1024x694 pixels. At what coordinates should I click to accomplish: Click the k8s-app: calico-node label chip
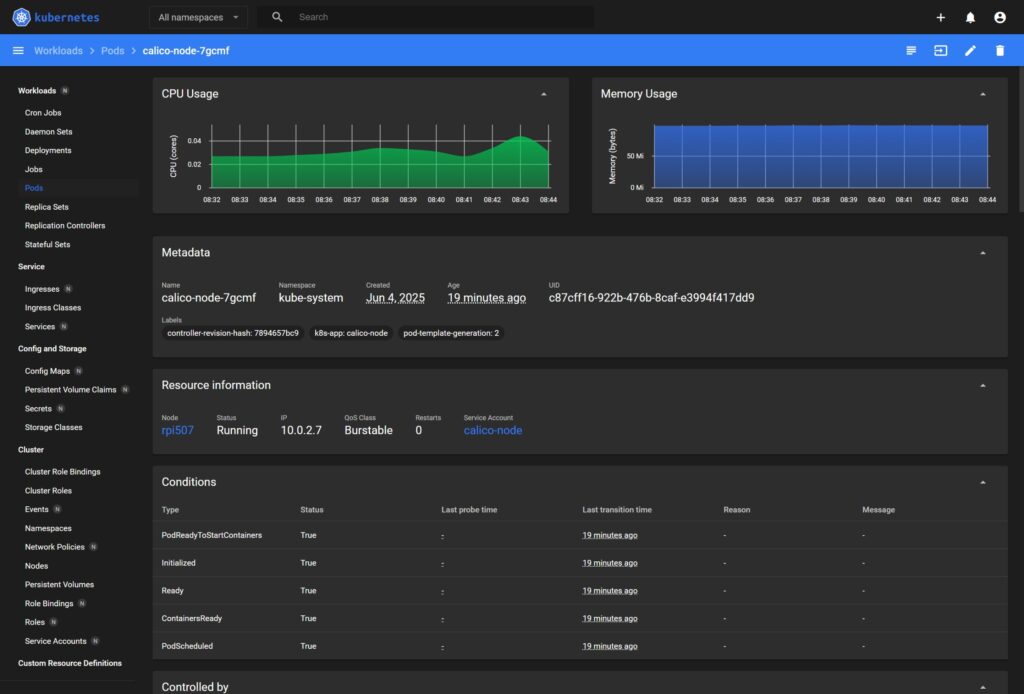[351, 333]
